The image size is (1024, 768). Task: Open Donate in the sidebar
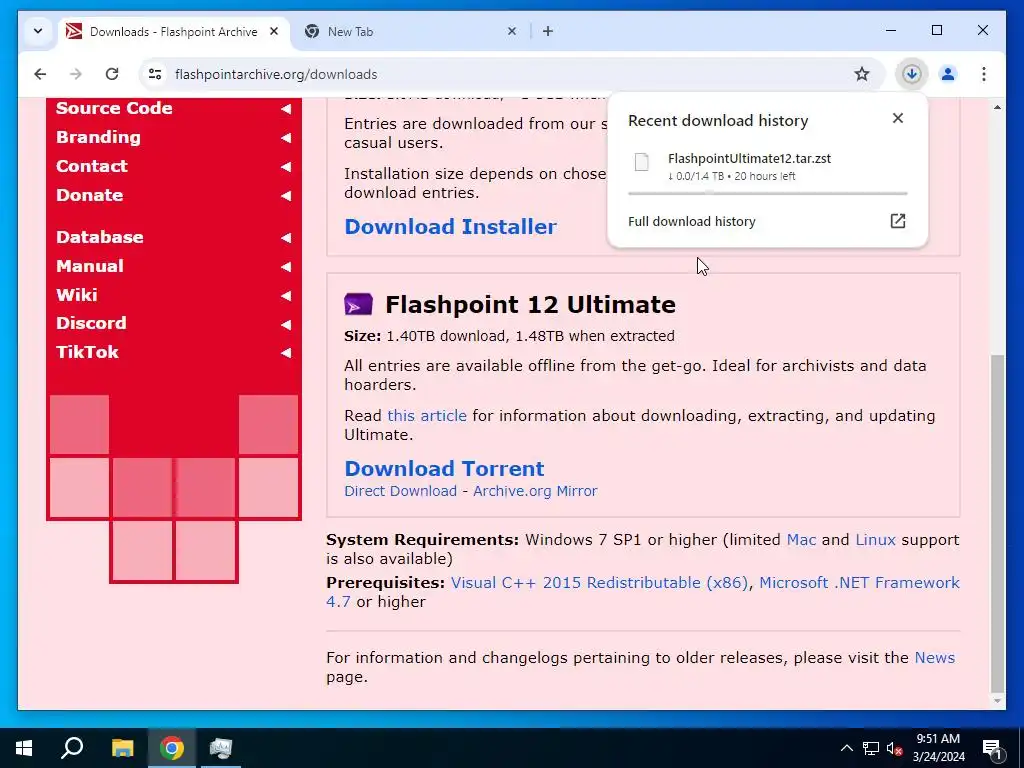[89, 195]
